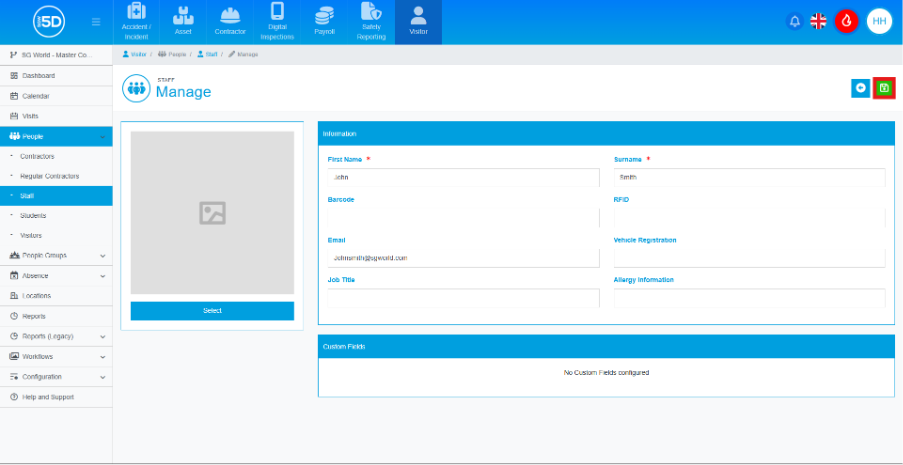Click the Custom Fields panel header

click(606, 346)
